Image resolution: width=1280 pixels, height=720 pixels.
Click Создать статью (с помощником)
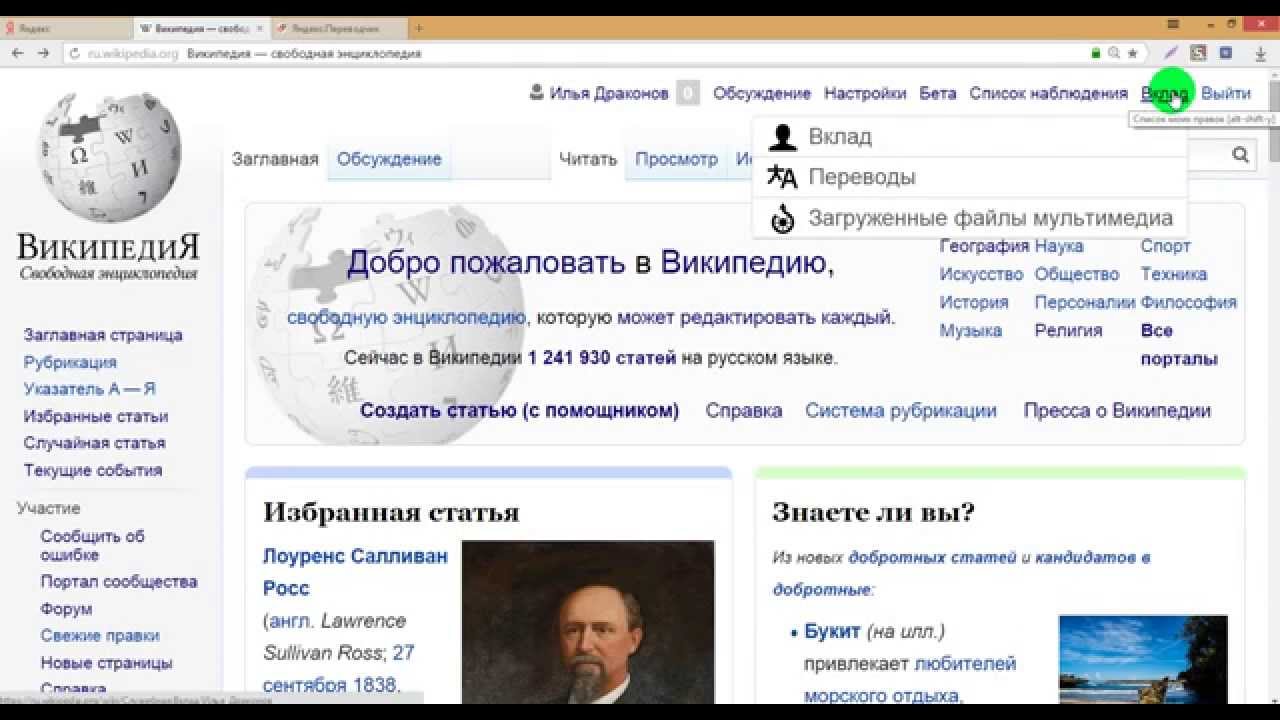pos(519,410)
